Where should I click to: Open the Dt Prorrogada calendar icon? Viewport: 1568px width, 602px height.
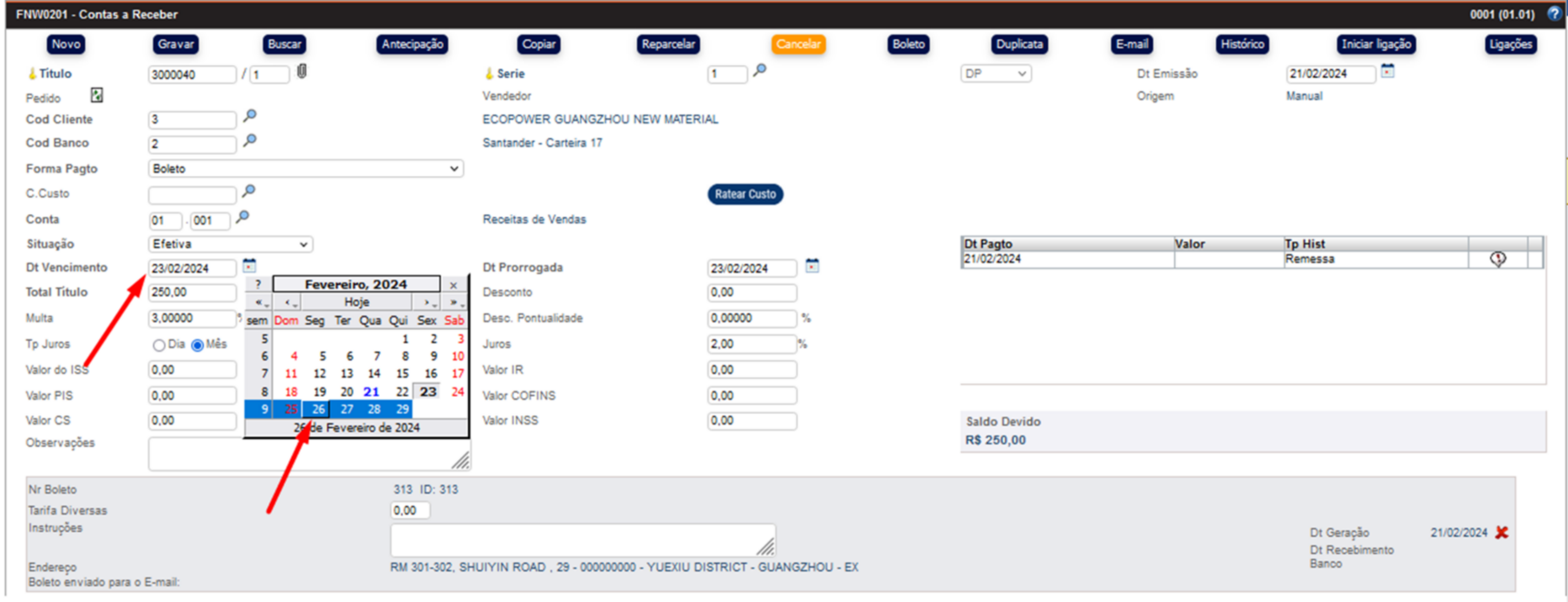pos(812,266)
